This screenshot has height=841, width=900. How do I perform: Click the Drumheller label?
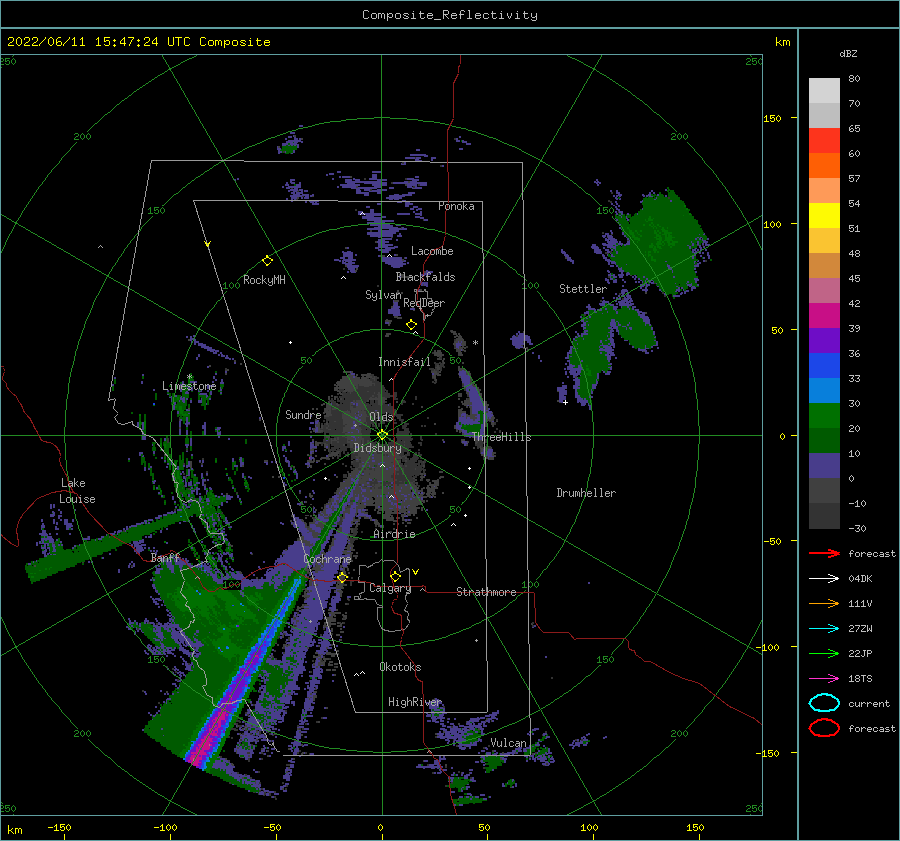pos(586,493)
